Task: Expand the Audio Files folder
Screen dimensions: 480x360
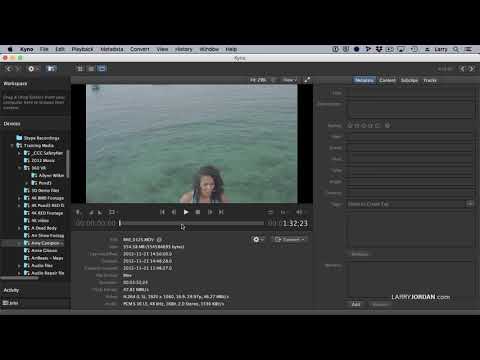Action: point(19,266)
